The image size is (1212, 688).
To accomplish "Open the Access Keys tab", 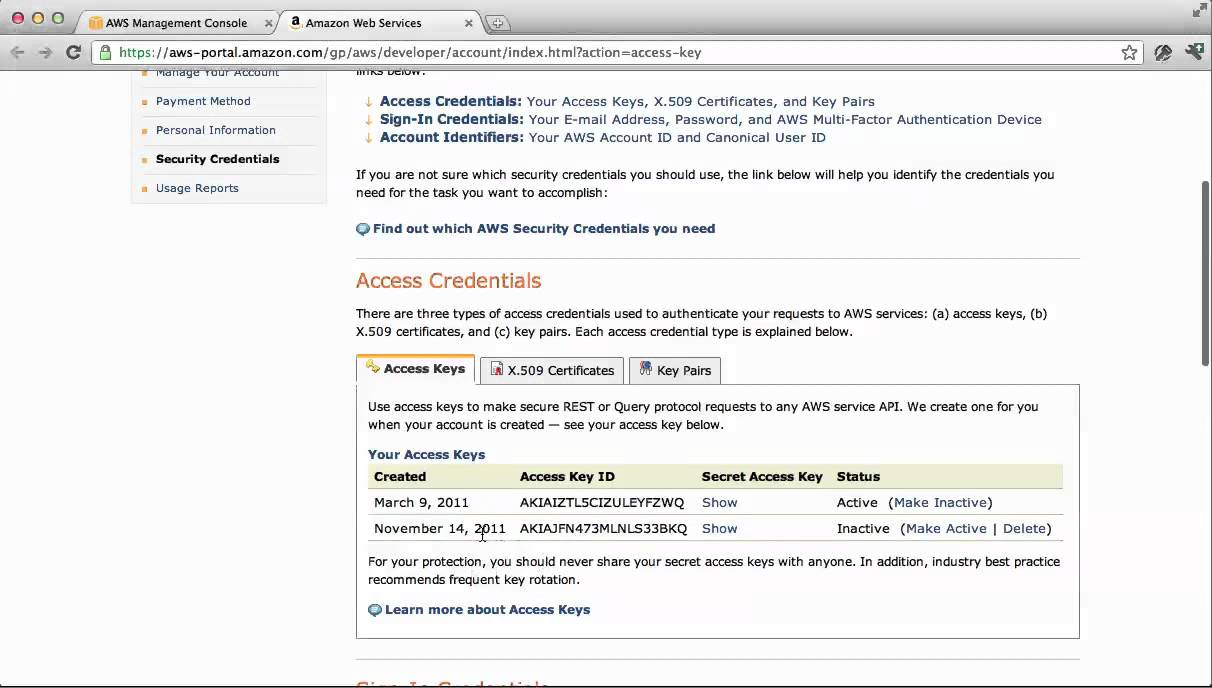I will pos(415,368).
